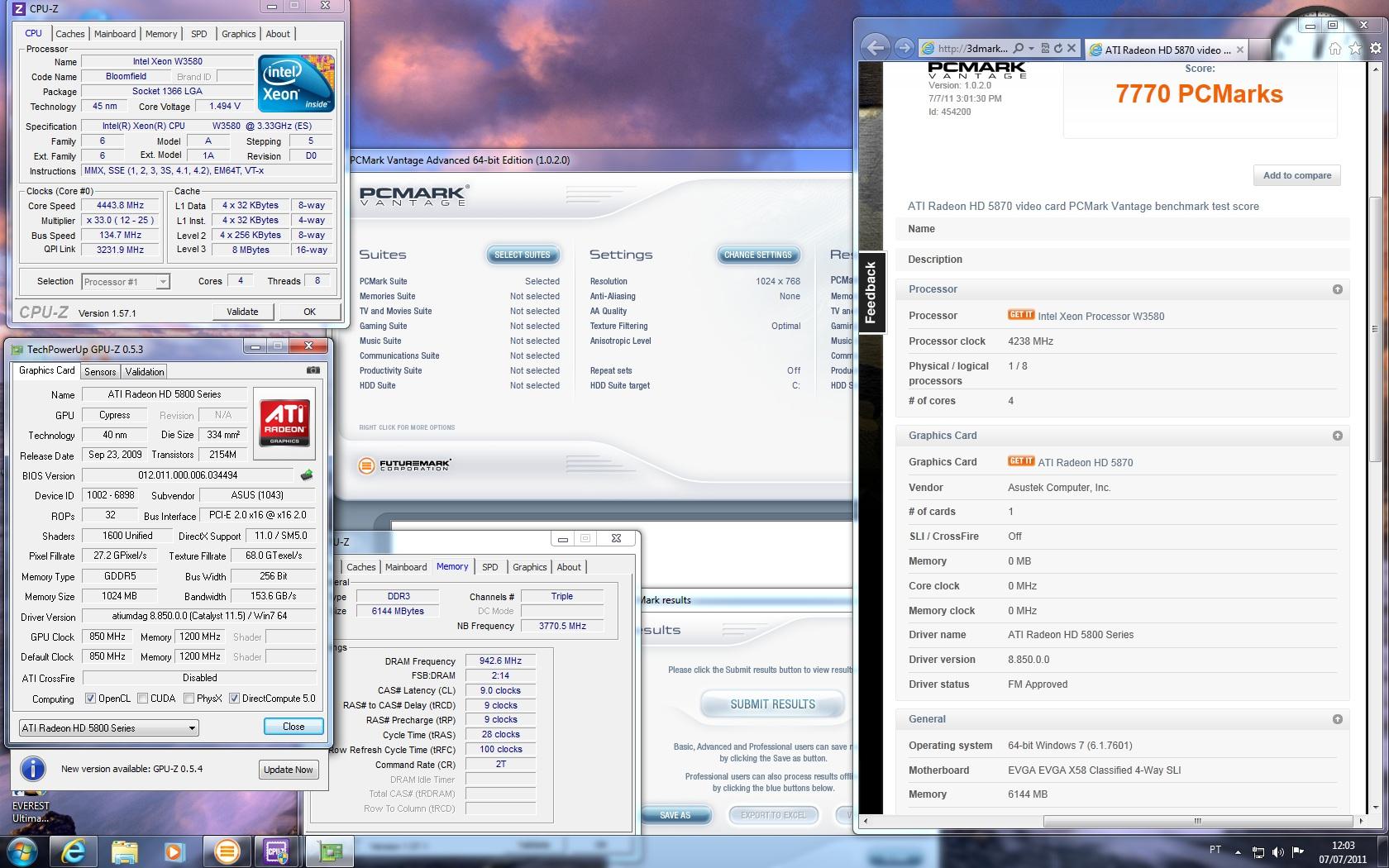
Task: Click OK in the CPU-Z window
Action: point(309,312)
